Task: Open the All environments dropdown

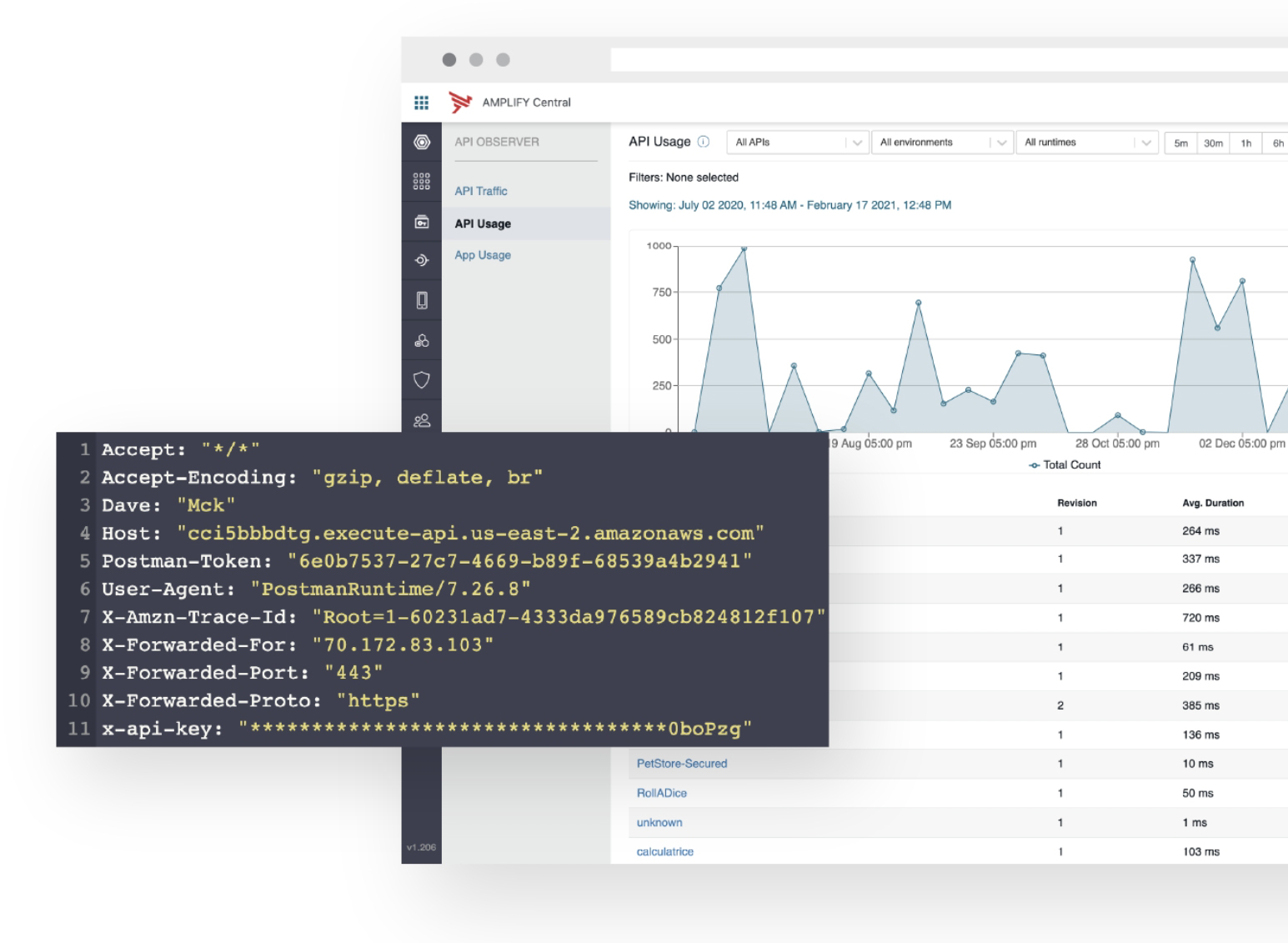Action: tap(943, 143)
